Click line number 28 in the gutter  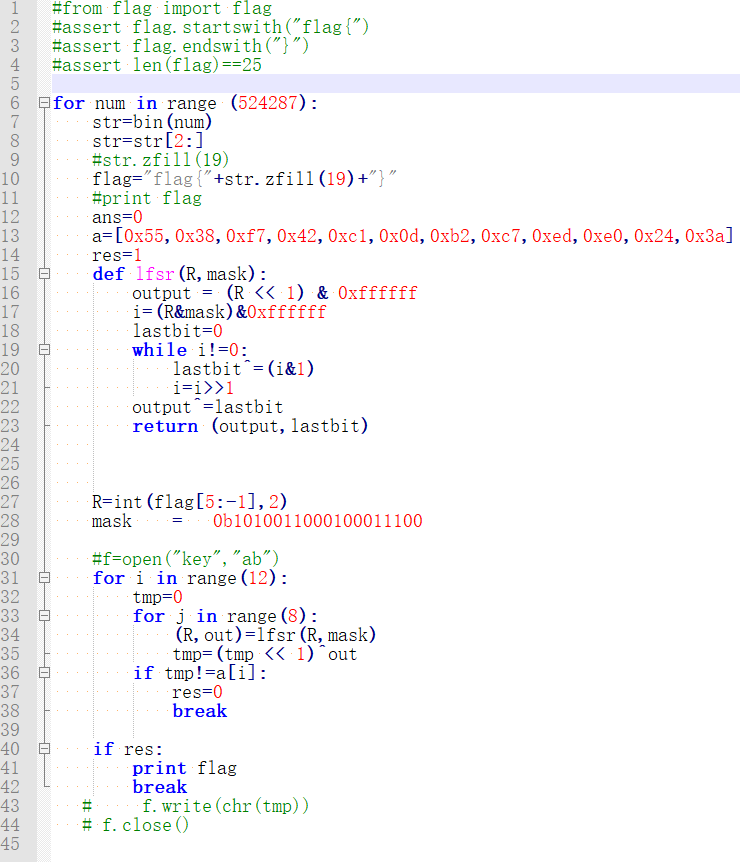coord(10,521)
